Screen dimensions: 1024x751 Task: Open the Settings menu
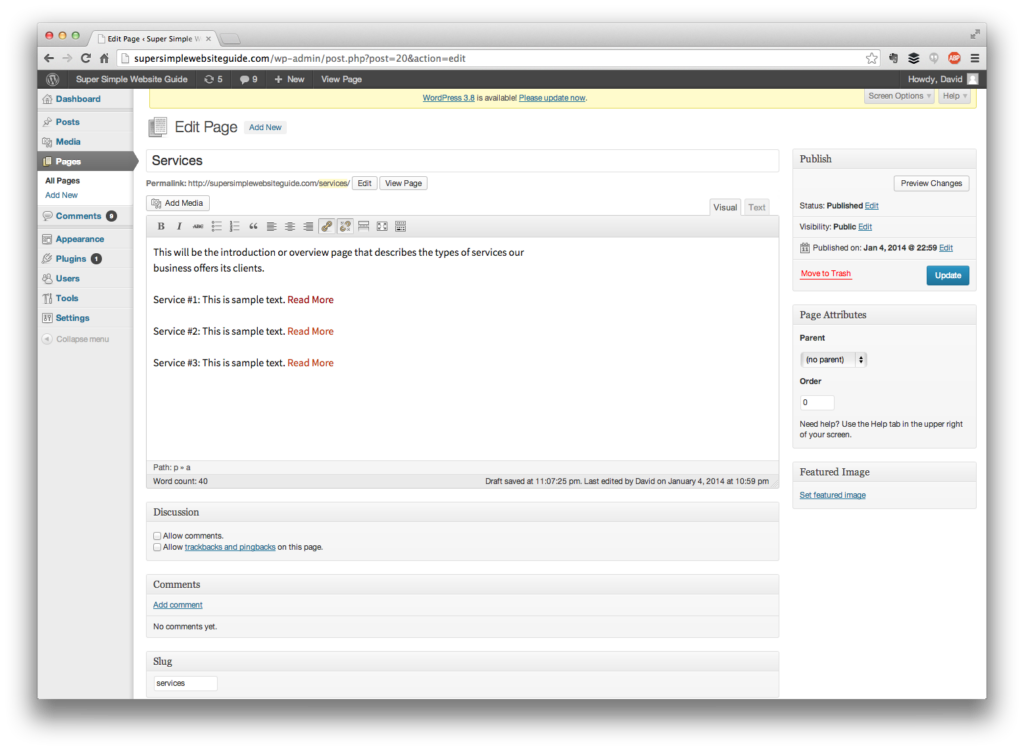[72, 318]
